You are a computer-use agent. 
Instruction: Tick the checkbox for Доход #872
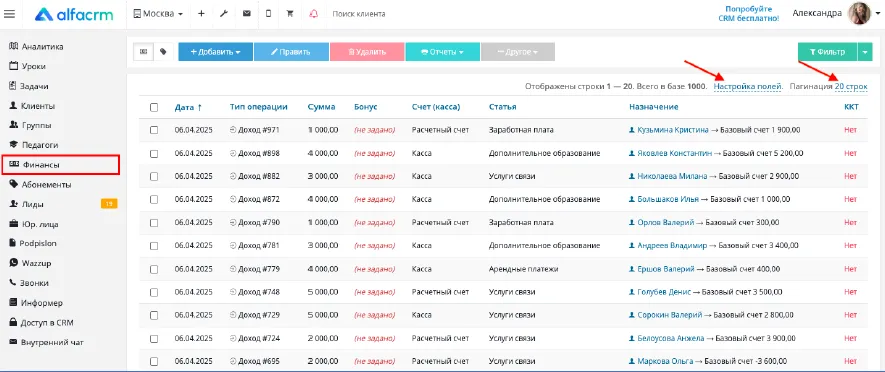click(x=154, y=199)
